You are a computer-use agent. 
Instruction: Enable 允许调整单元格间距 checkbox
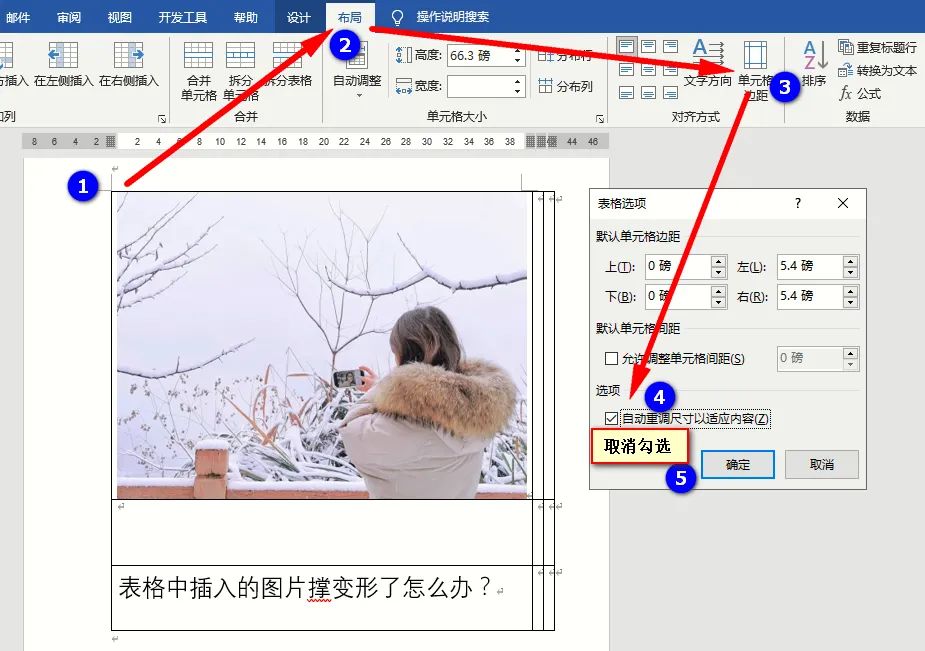(x=613, y=358)
